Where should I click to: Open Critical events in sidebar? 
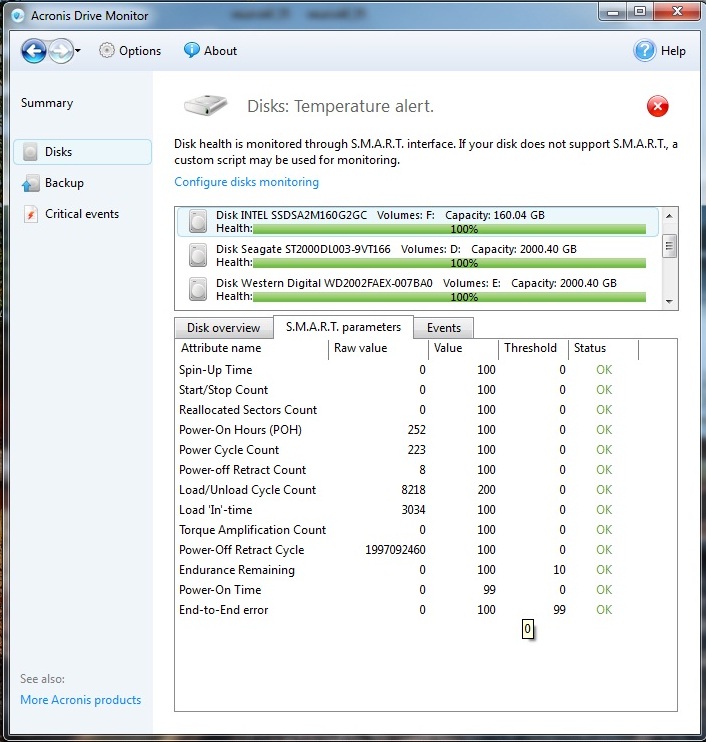tap(82, 214)
